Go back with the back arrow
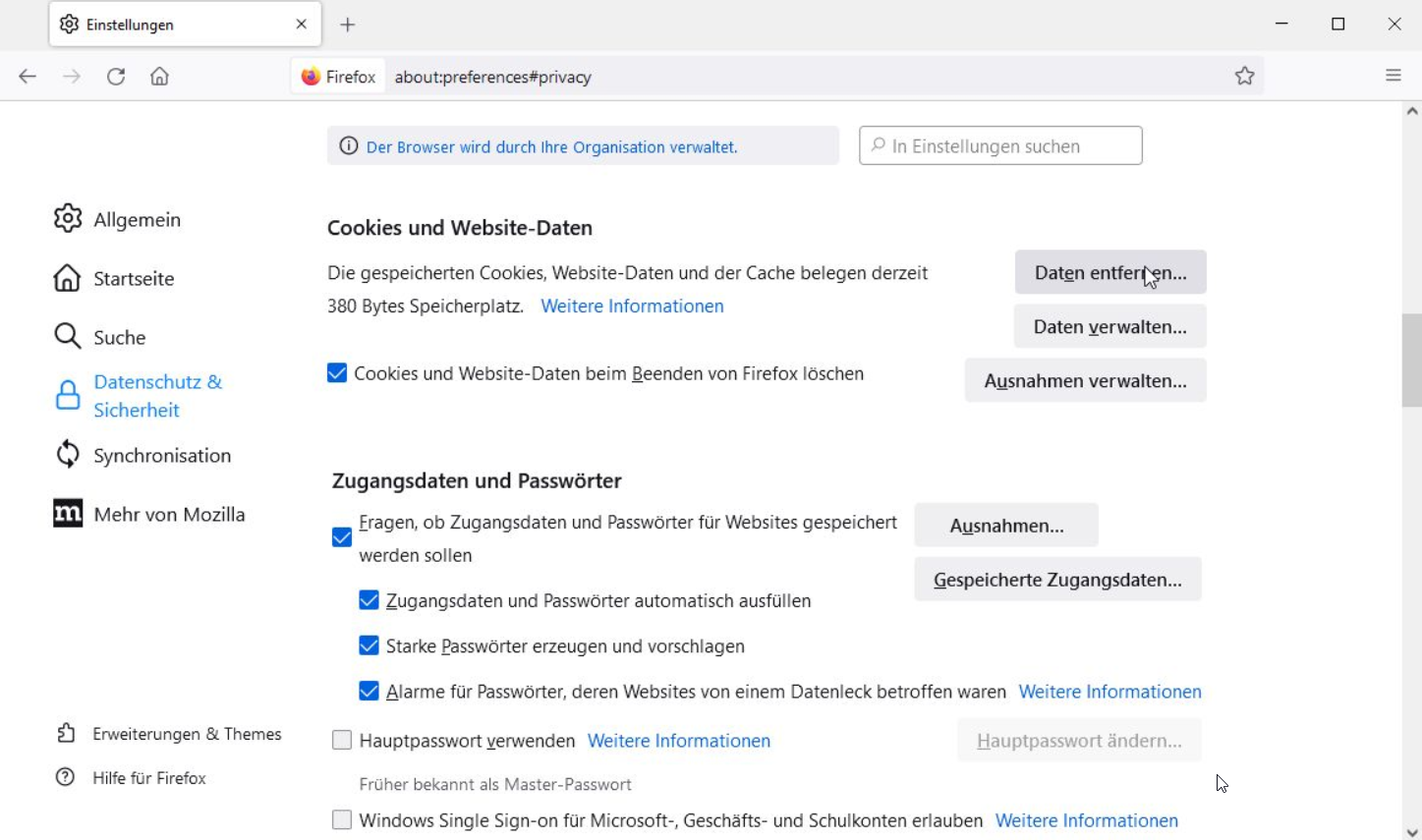 (28, 77)
